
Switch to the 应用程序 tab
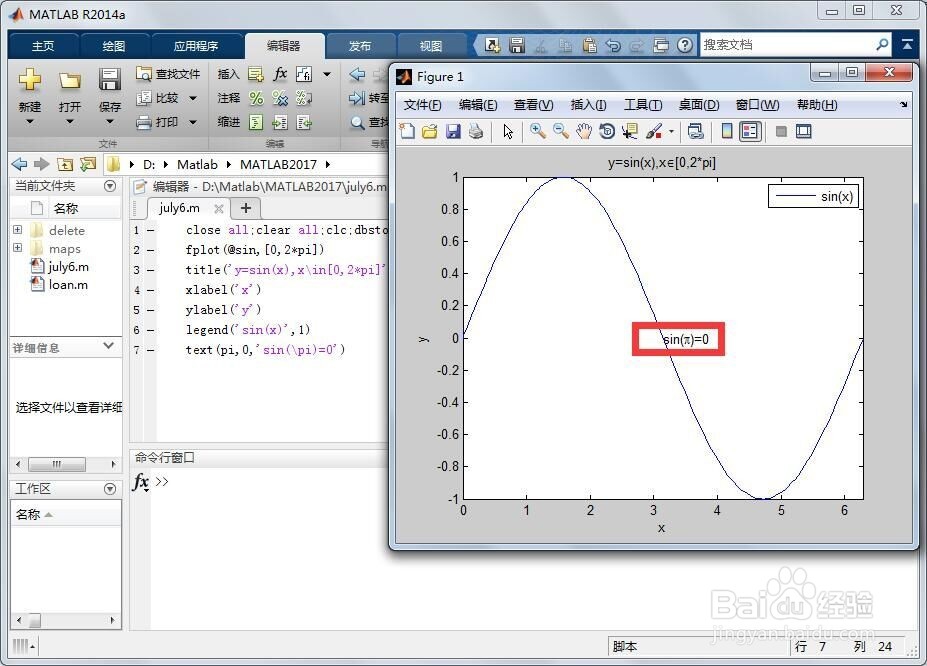(x=196, y=46)
